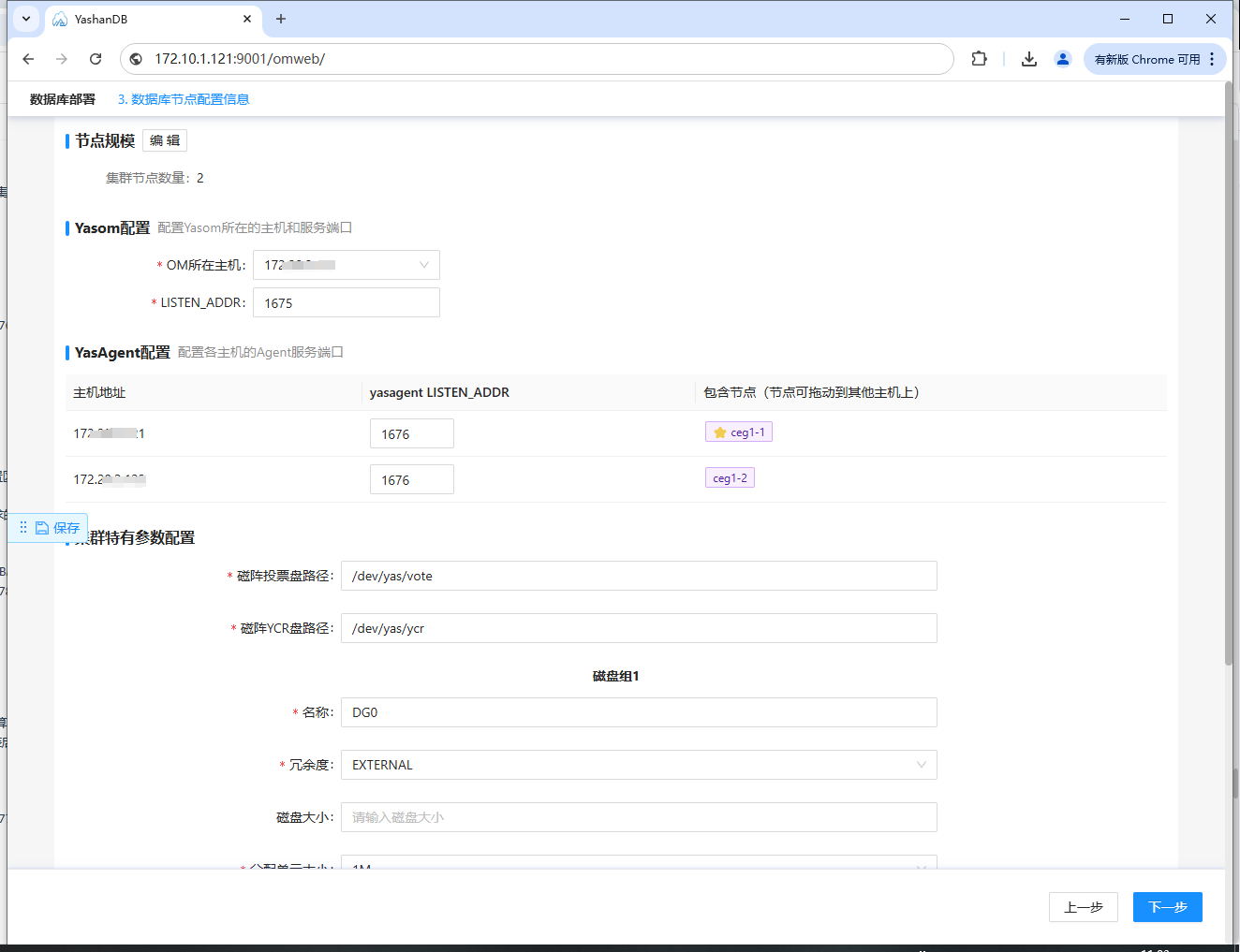Screen dimensions: 1240x952
Task: Click the 磁阵投票盘路径 input field
Action: (x=639, y=576)
